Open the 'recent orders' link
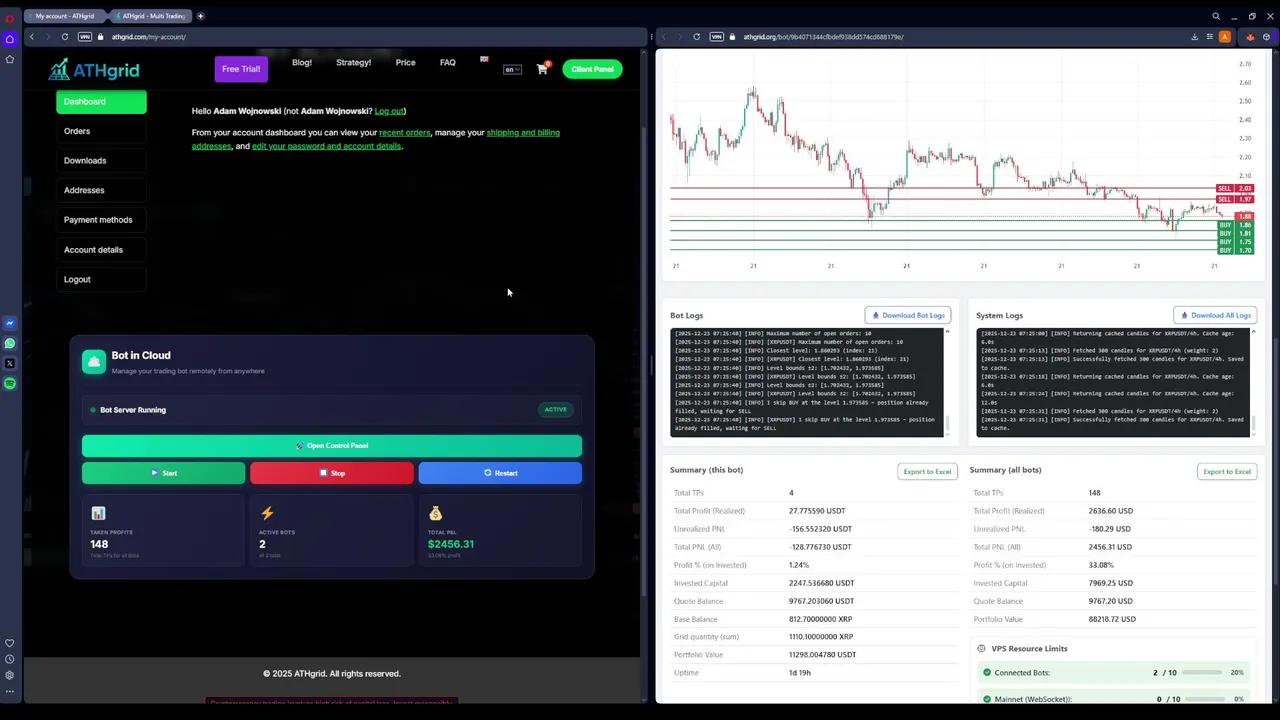The height and width of the screenshot is (720, 1280). (x=405, y=132)
